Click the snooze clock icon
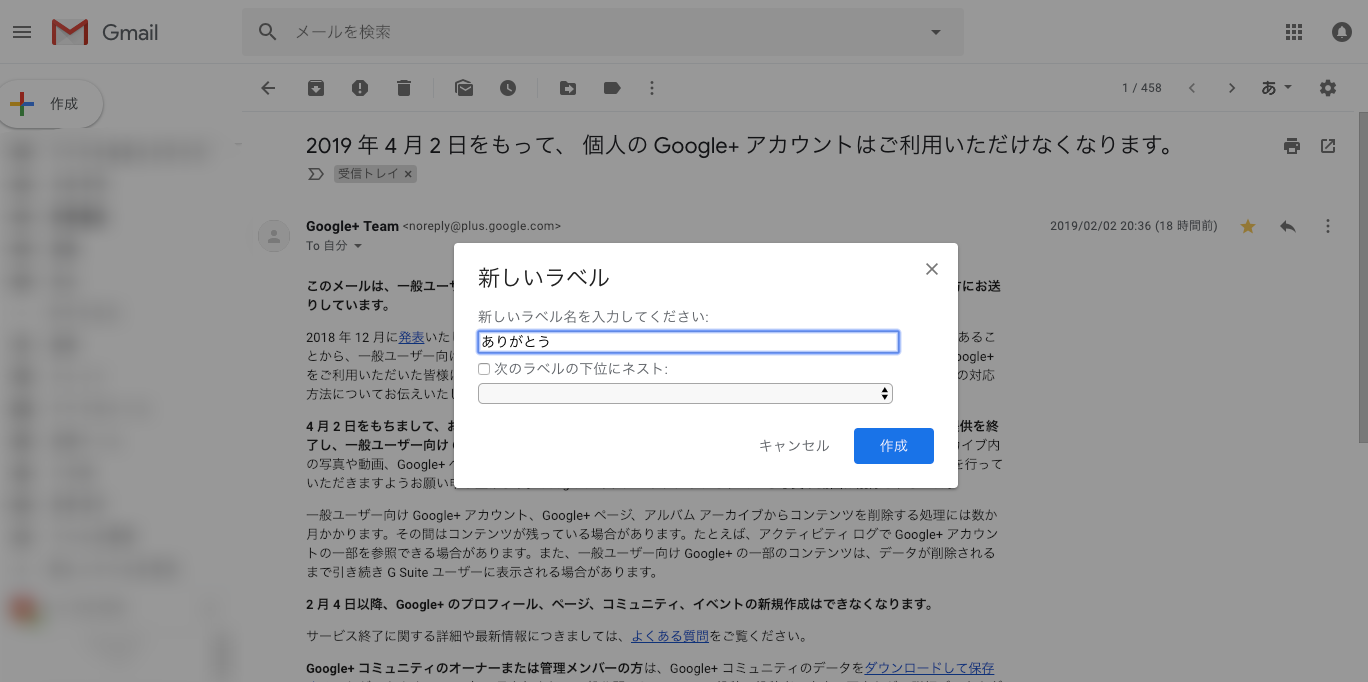The height and width of the screenshot is (682, 1368). pyautogui.click(x=508, y=88)
